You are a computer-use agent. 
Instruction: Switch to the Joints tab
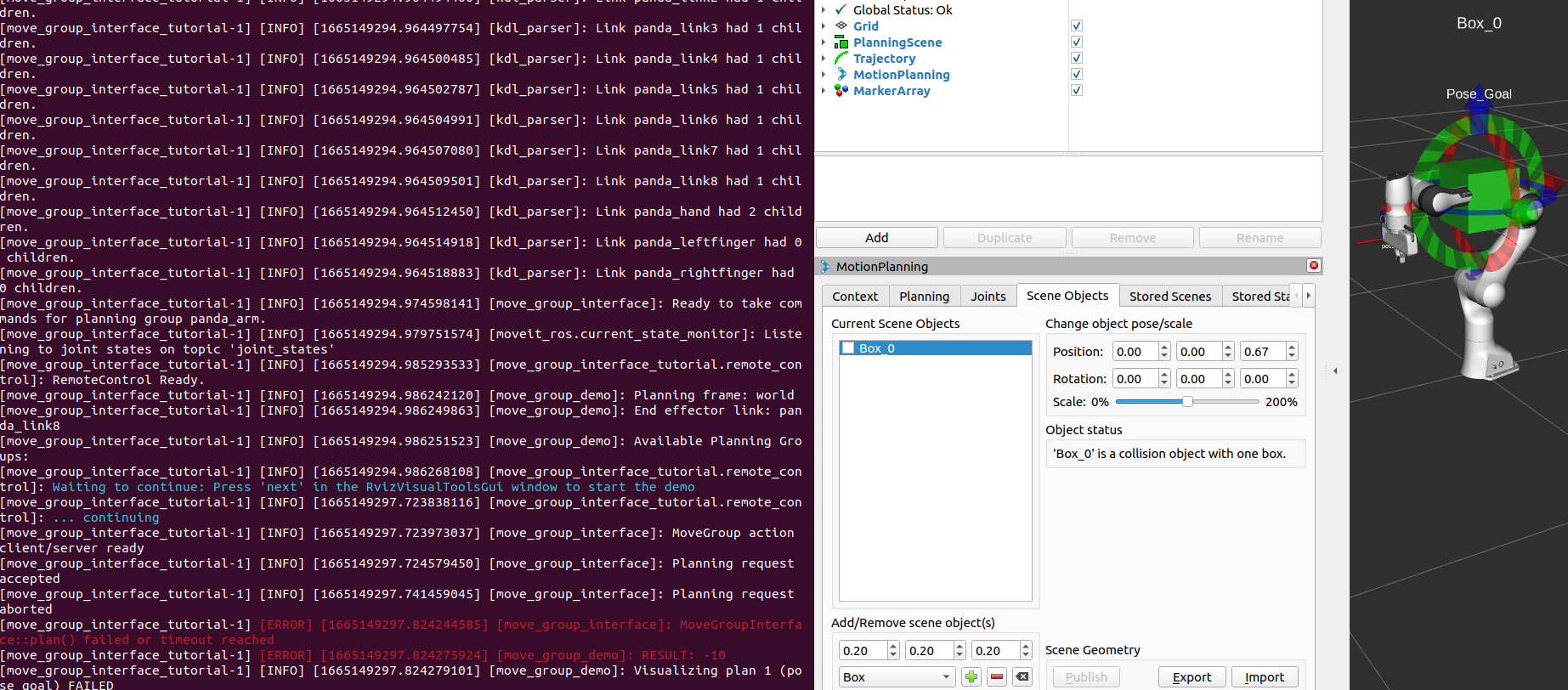tap(988, 296)
